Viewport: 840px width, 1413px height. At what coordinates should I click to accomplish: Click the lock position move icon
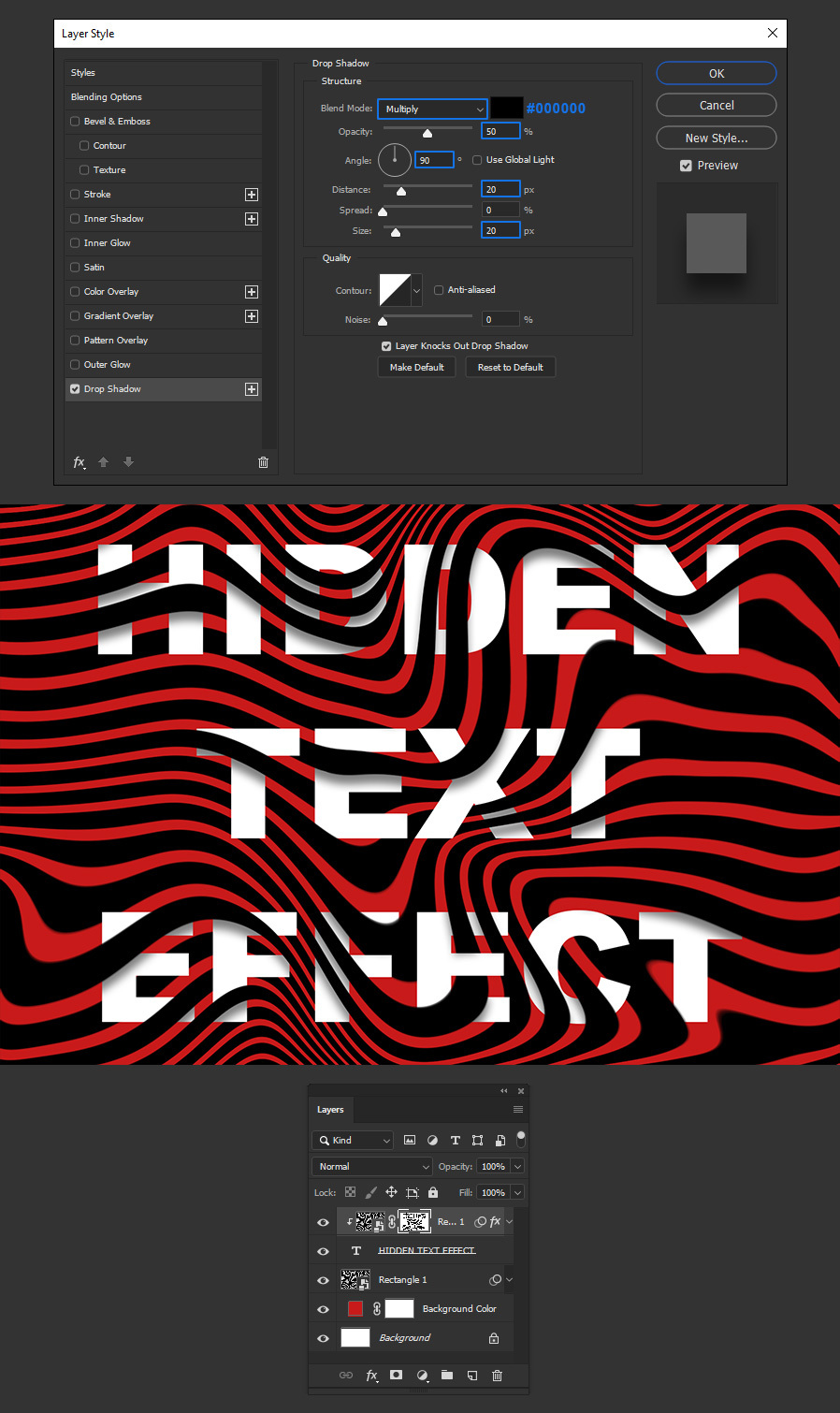(391, 1192)
